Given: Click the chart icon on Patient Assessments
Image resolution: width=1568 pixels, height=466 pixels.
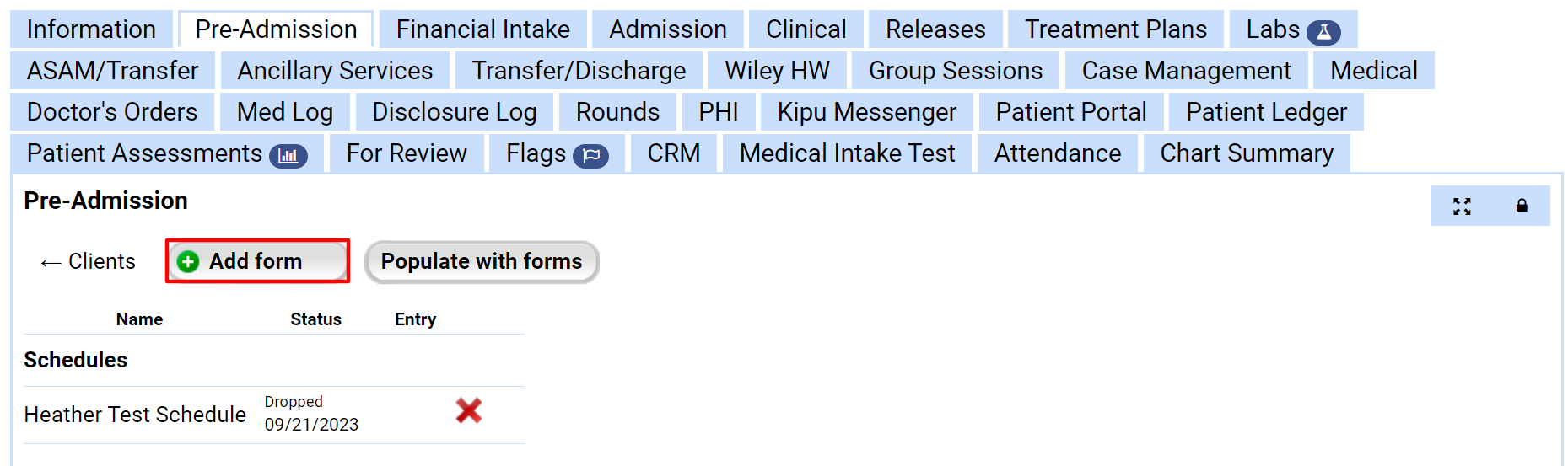Looking at the screenshot, I should click(288, 156).
